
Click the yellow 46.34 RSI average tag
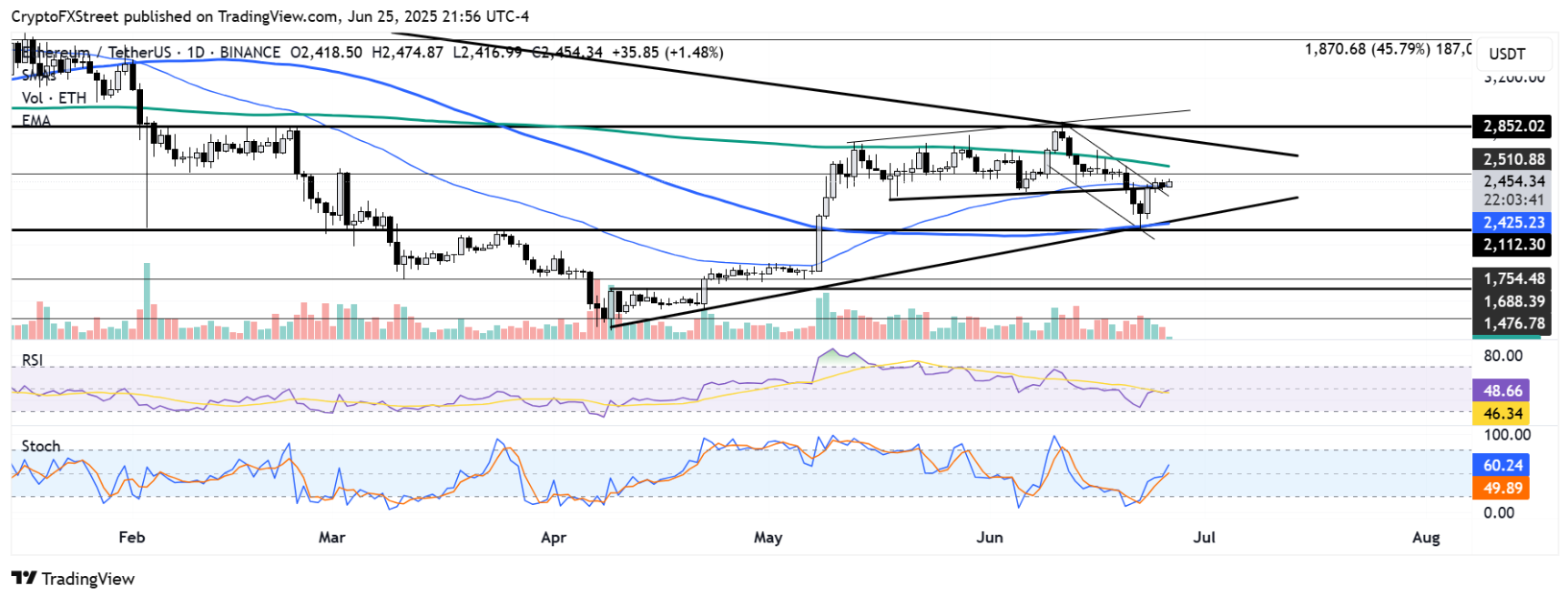point(1502,413)
